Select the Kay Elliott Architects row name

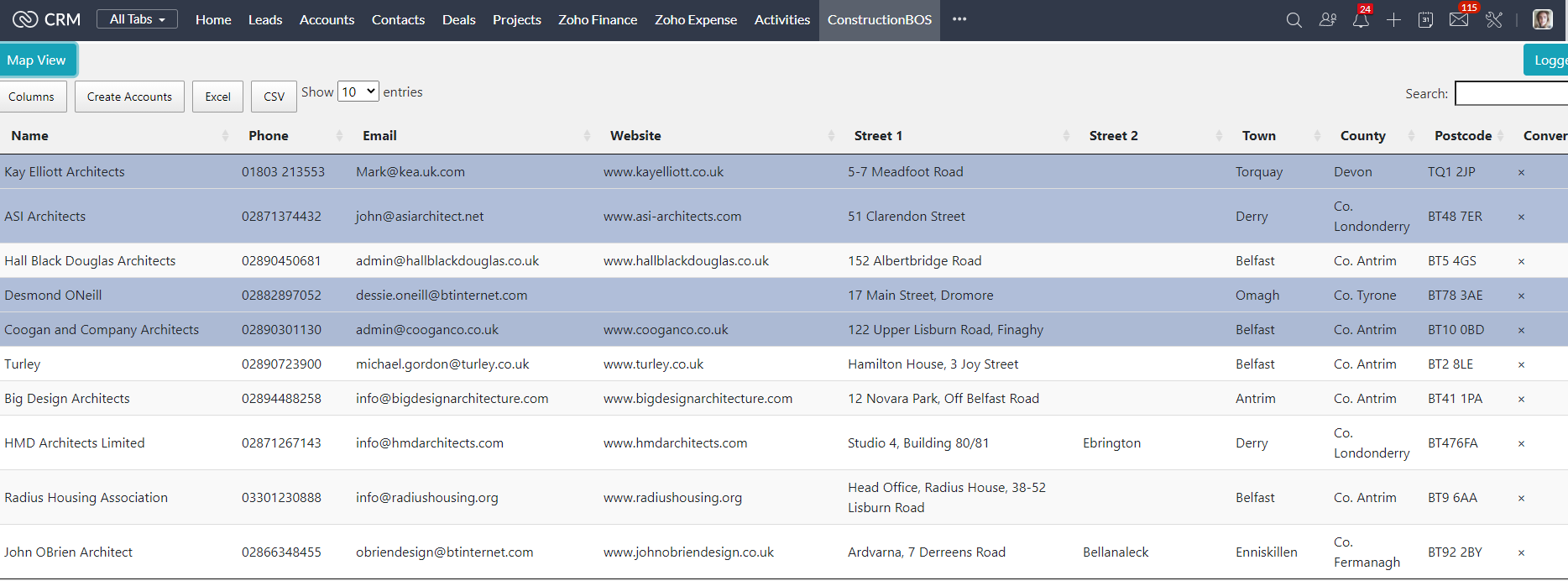point(65,171)
